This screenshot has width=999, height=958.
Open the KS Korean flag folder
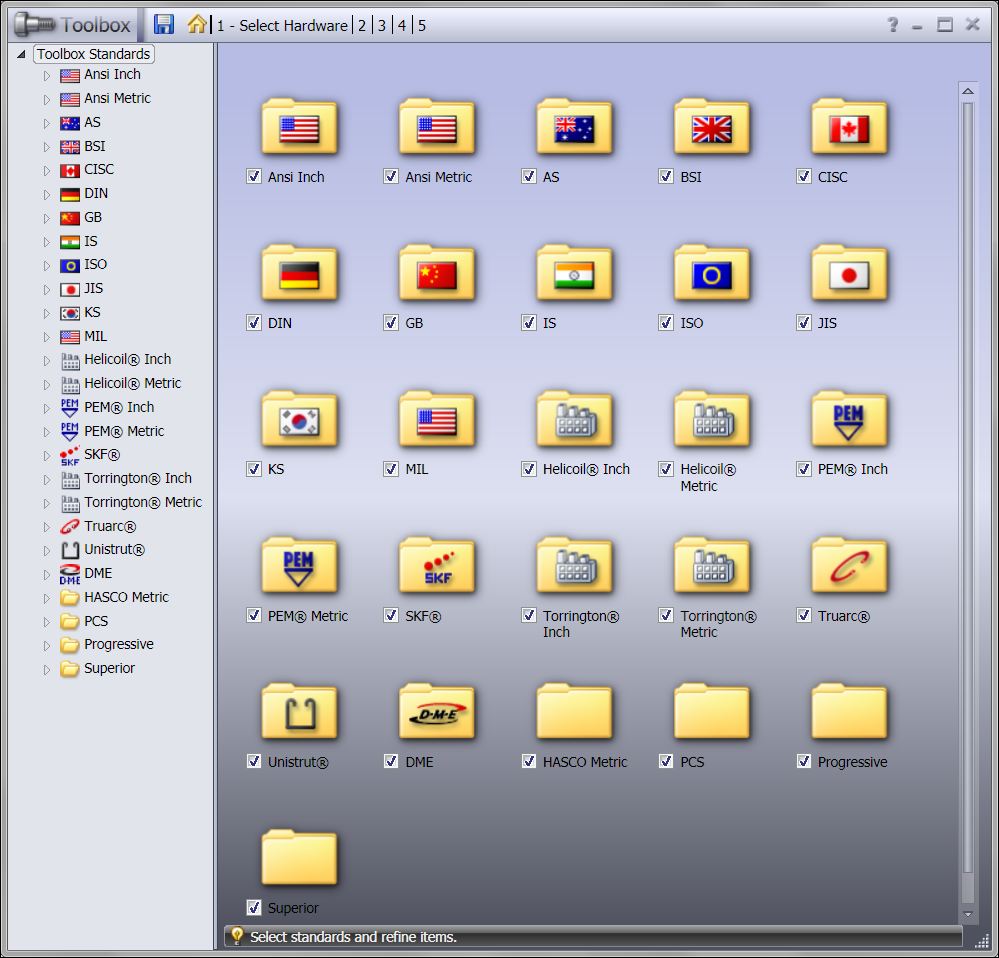pos(299,419)
